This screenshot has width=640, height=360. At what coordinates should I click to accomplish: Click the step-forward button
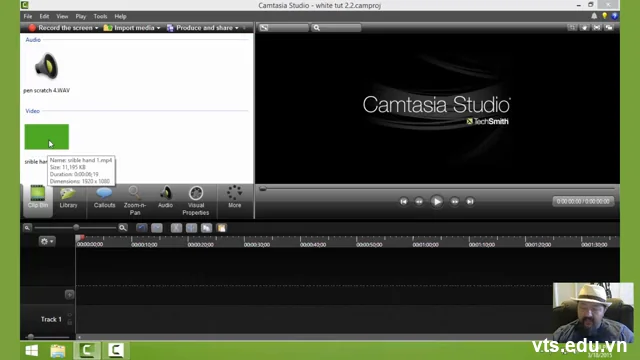(x=454, y=201)
